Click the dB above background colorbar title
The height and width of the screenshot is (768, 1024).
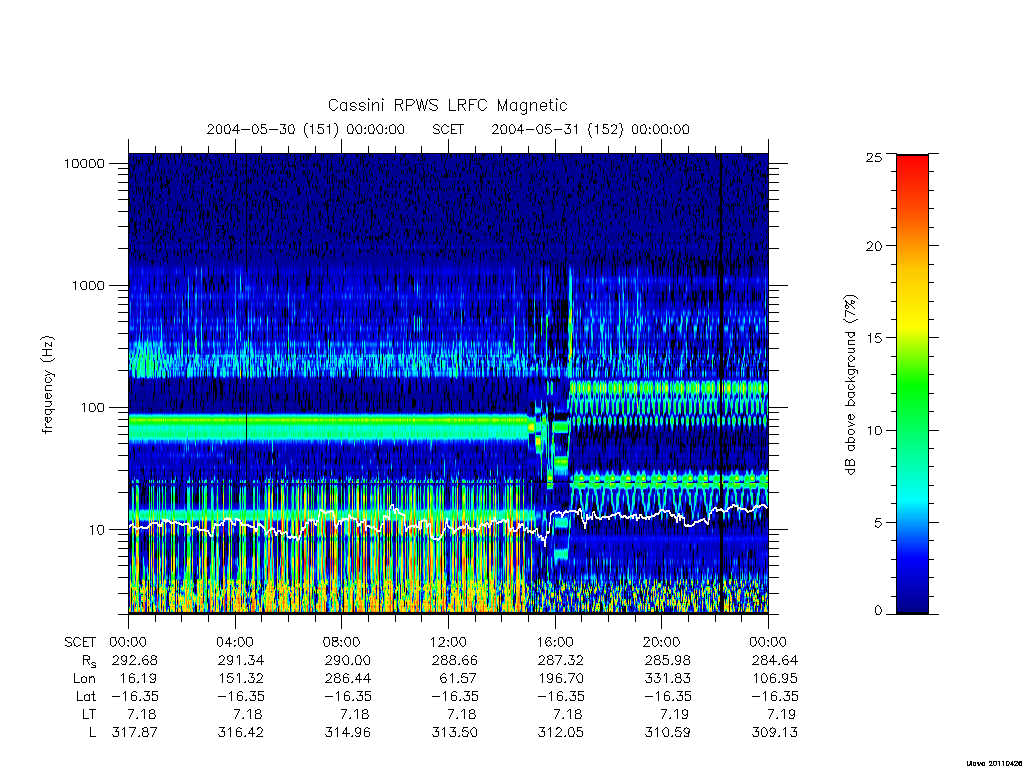point(850,384)
